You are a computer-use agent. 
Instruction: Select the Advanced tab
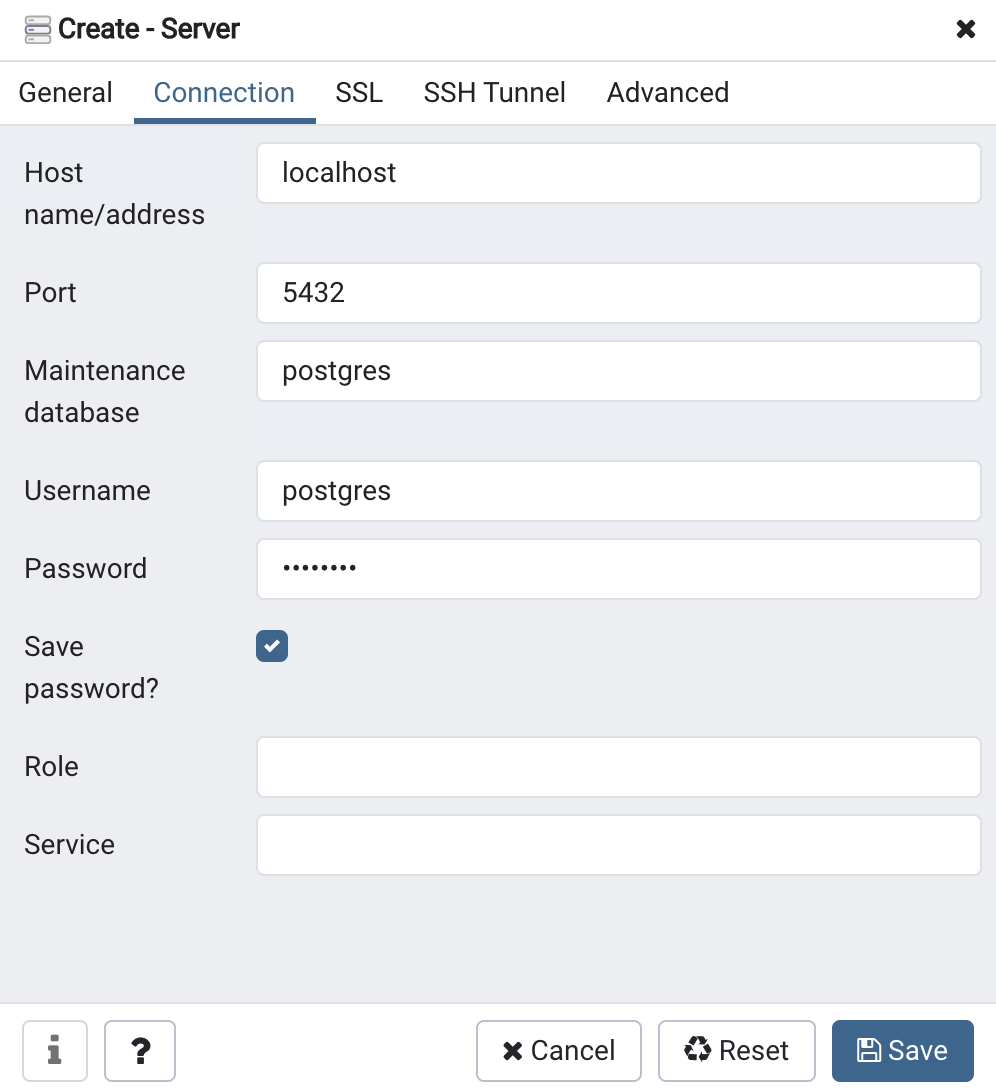pos(667,92)
